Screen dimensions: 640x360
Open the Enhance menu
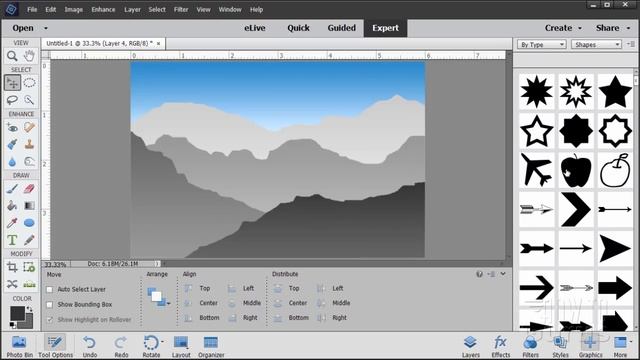[103, 9]
